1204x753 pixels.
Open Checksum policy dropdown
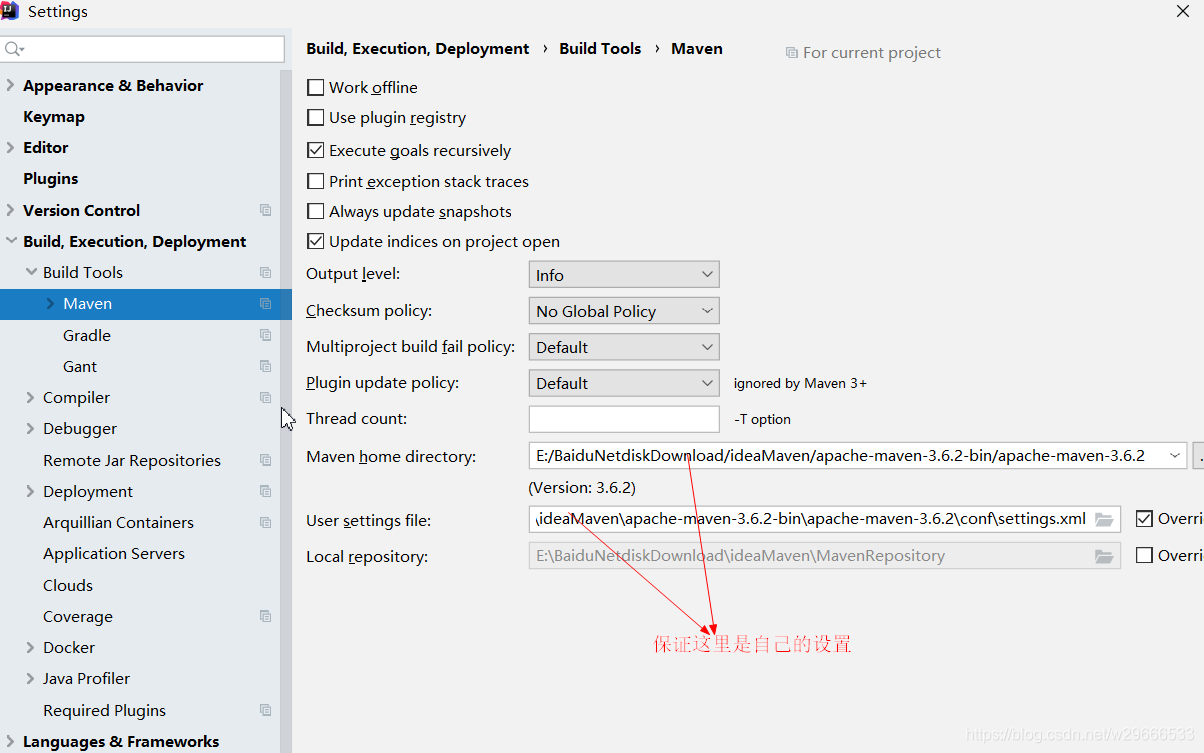click(624, 311)
